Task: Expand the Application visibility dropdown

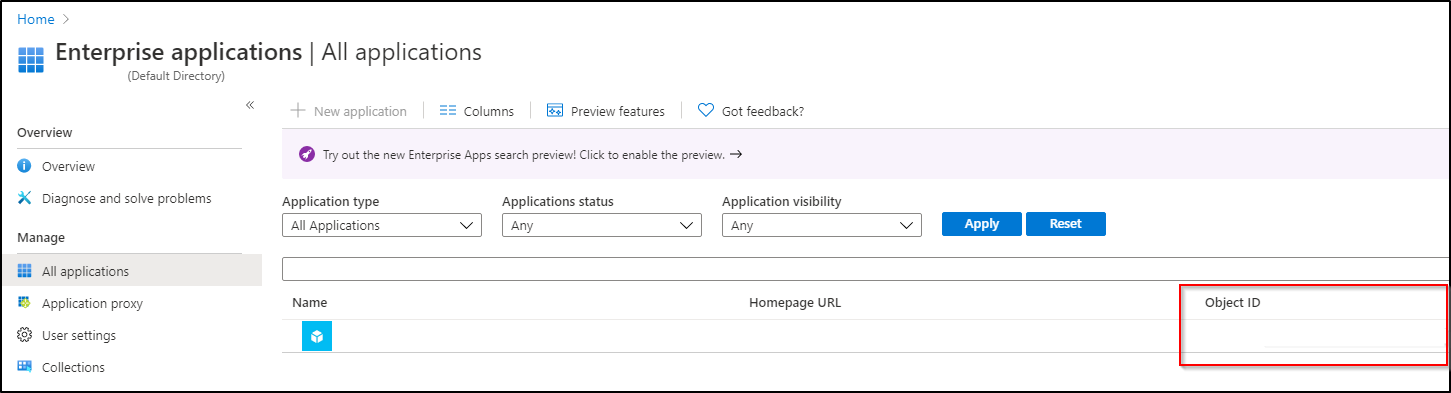Action: coord(822,225)
